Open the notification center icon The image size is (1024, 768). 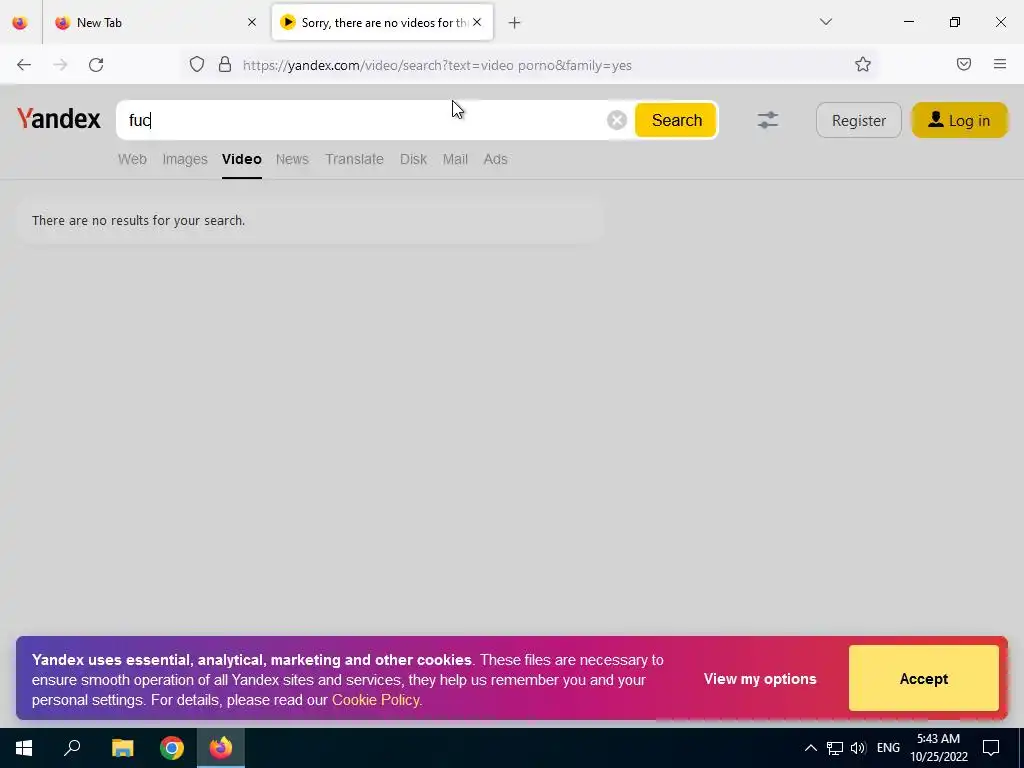[991, 748]
